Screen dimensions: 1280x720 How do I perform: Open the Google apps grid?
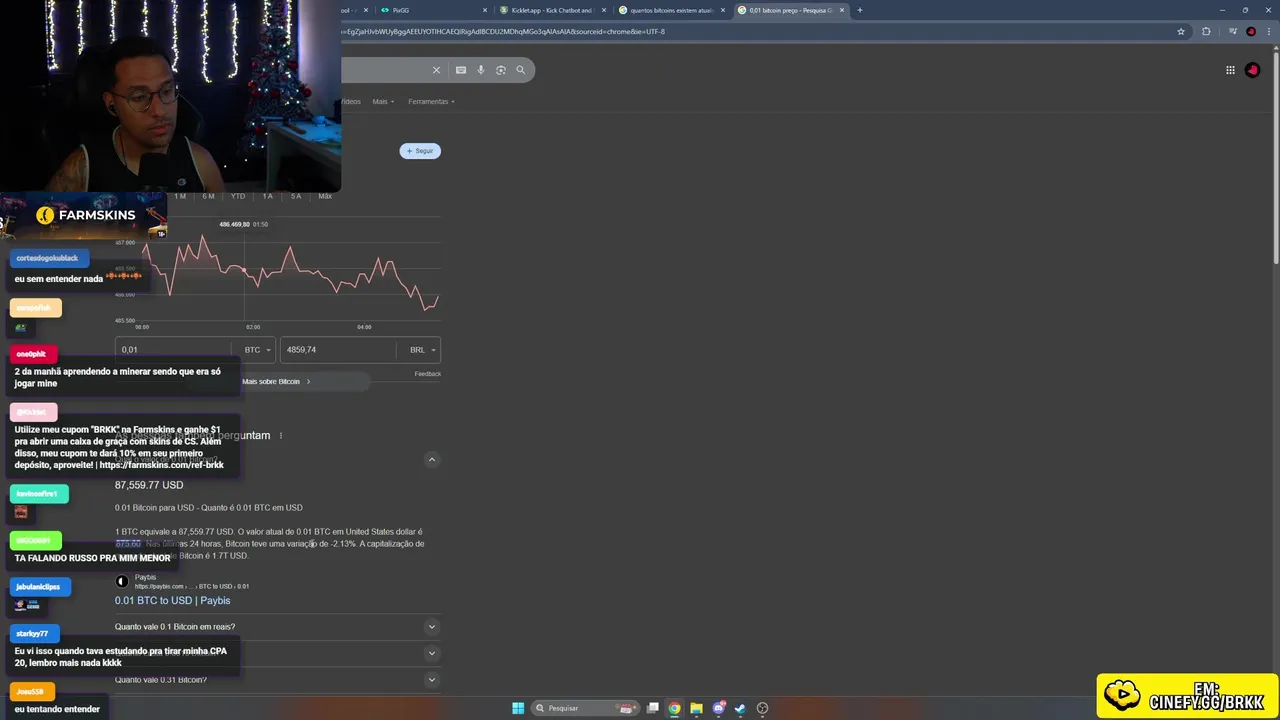click(1230, 70)
